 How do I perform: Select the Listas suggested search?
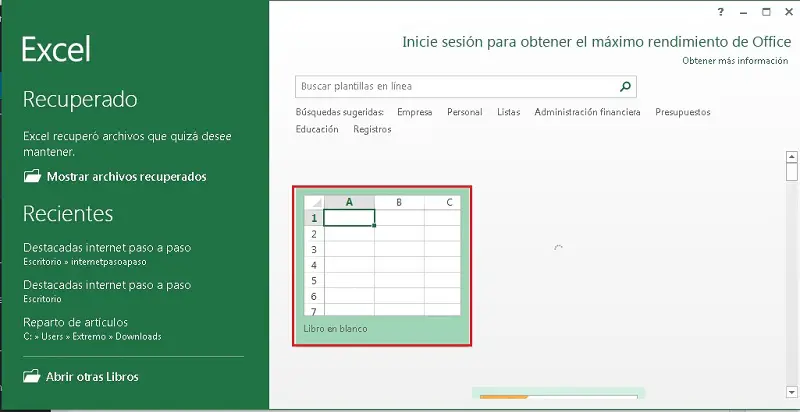[509, 112]
